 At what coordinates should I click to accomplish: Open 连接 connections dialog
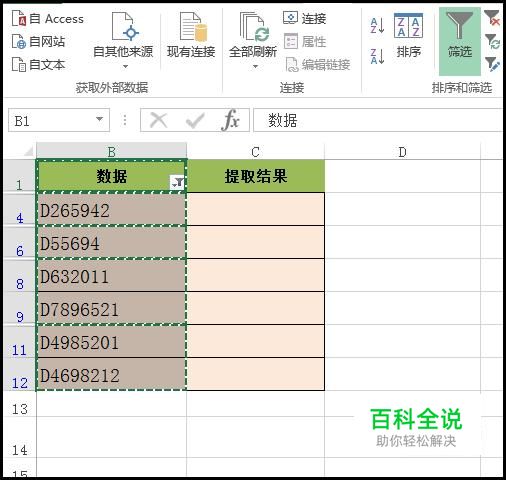304,18
